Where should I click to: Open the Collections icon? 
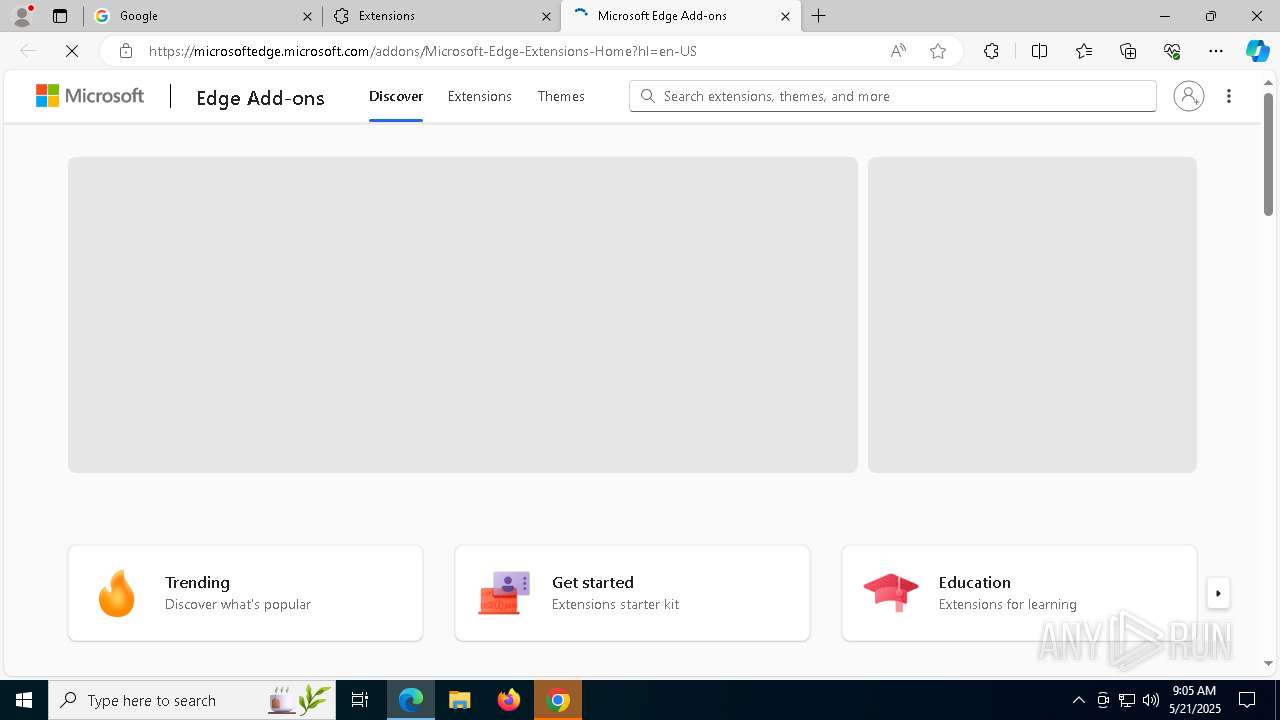1128,51
